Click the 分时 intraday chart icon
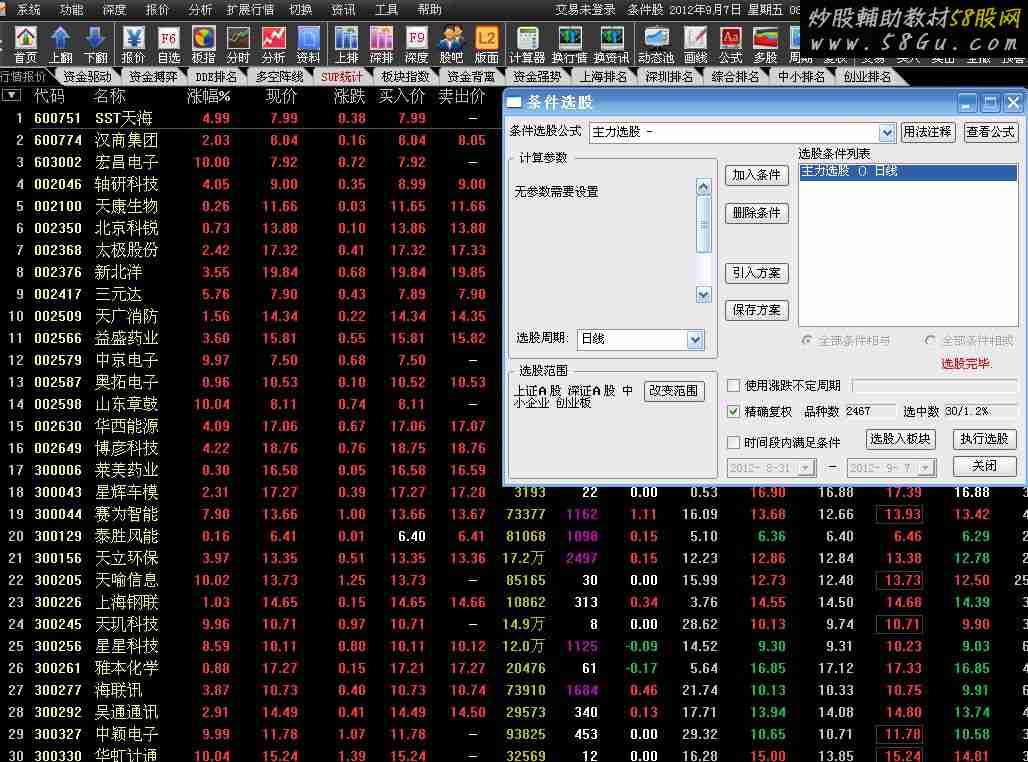The height and width of the screenshot is (762, 1028). point(238,43)
